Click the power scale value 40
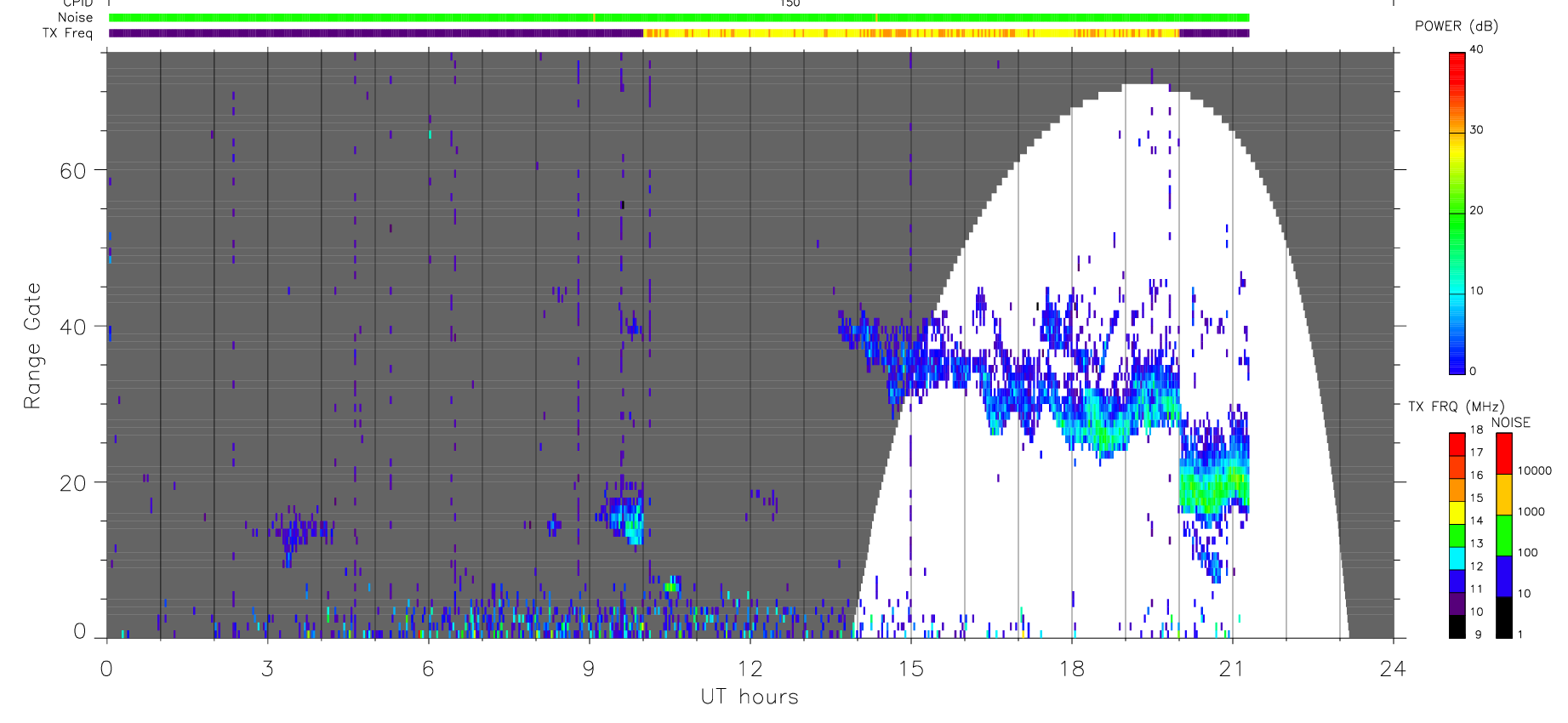Image resolution: width=1568 pixels, height=723 pixels. [1476, 49]
